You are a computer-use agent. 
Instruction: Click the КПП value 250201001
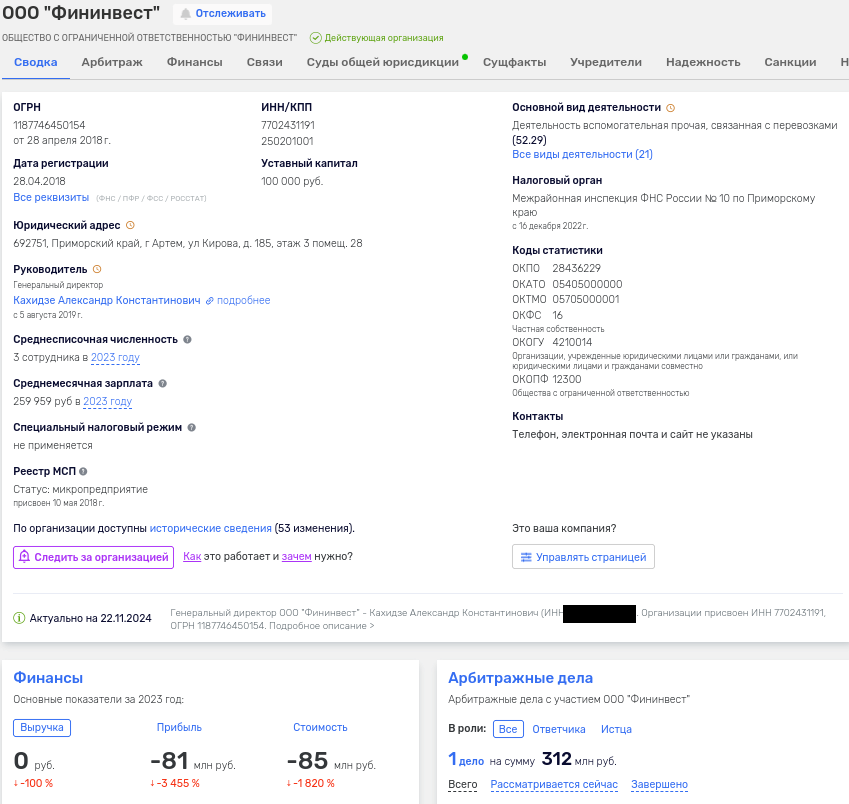tap(287, 141)
